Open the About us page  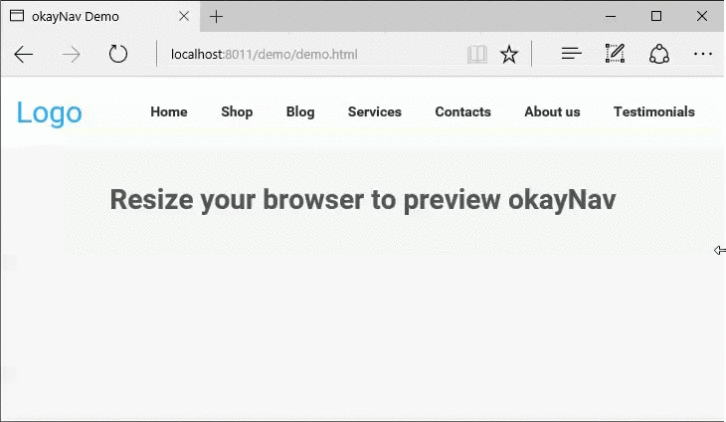coord(552,112)
